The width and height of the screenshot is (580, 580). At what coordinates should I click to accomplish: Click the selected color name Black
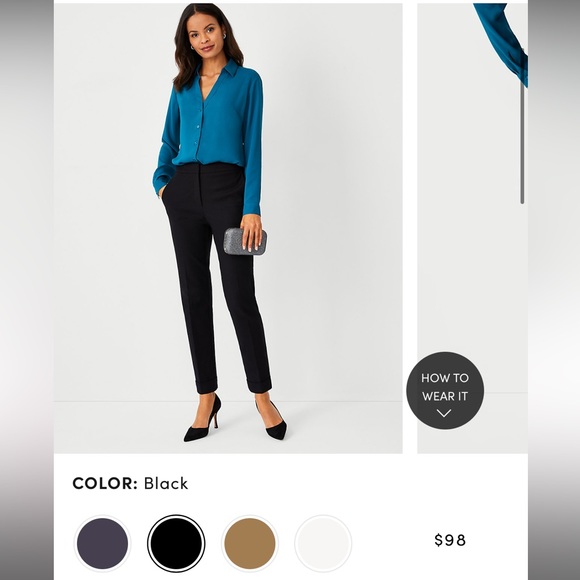[166, 483]
